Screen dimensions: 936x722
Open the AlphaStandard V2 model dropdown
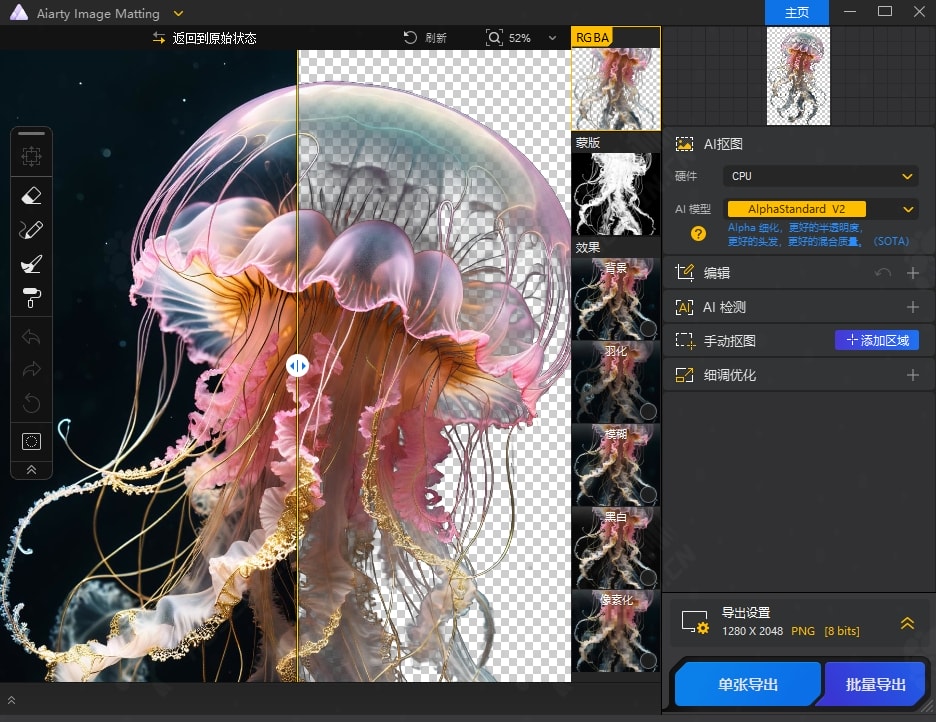(x=822, y=209)
